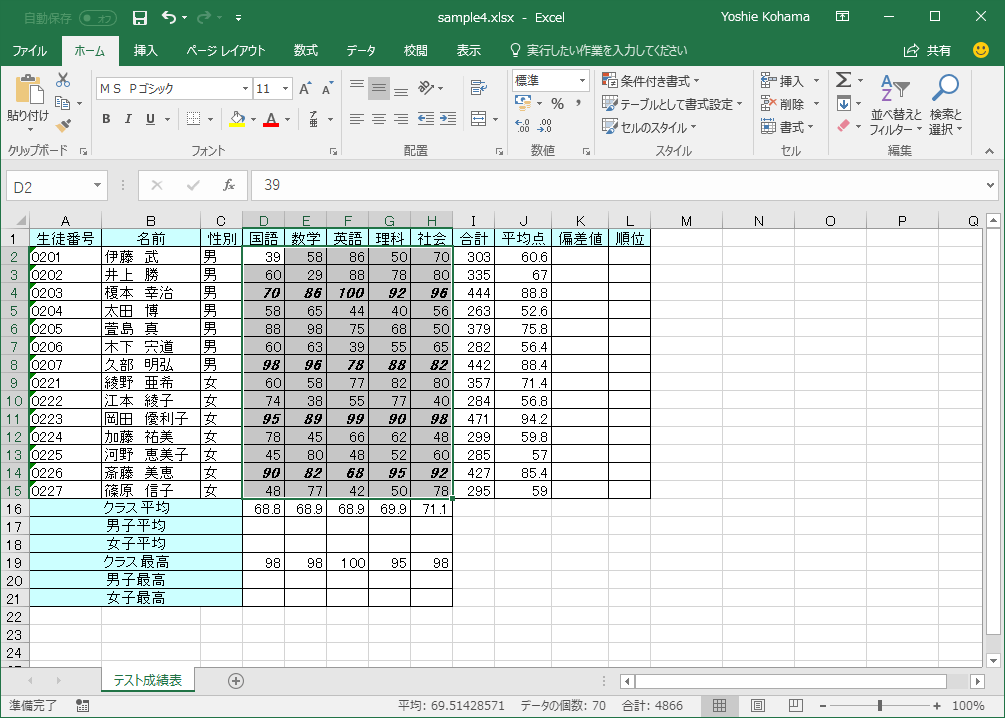This screenshot has width=1005, height=718.
Task: Click the Tell Me search box (実行したい作業)
Action: tap(597, 51)
